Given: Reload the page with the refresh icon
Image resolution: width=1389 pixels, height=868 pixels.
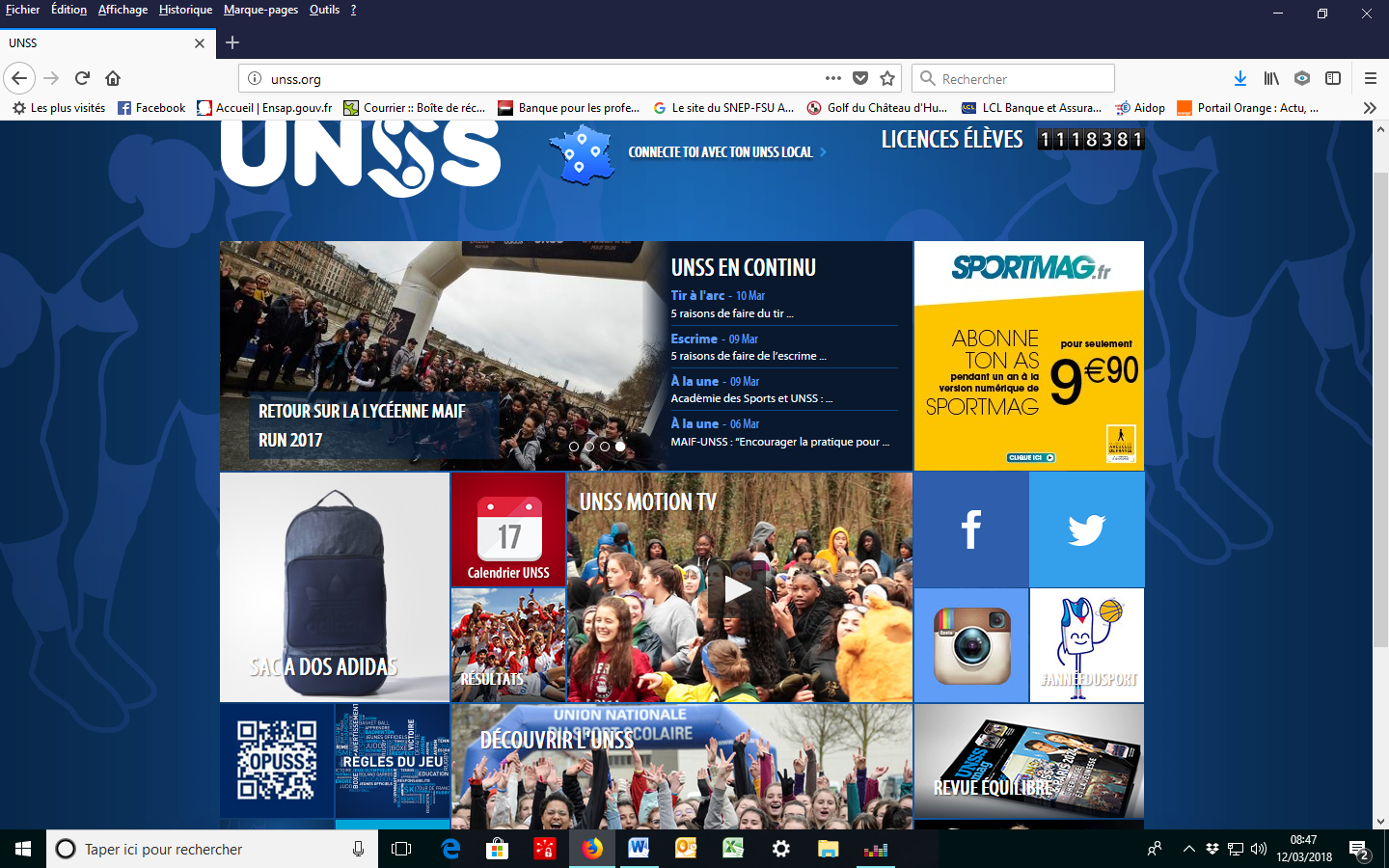Looking at the screenshot, I should pos(83,78).
